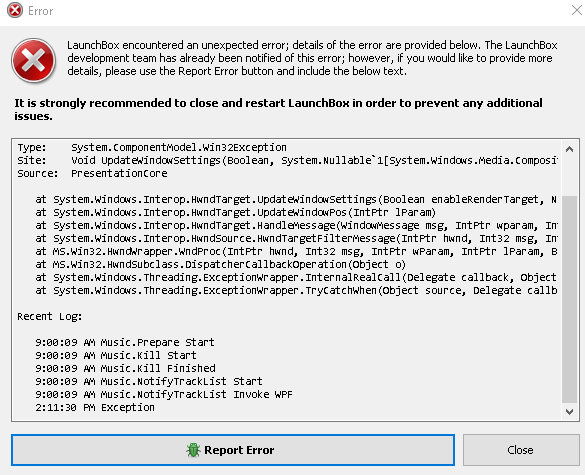Click the 'Music.NotifyTrackList Invoke WPF' log line
Image resolution: width=585 pixels, height=475 pixels.
(164, 394)
